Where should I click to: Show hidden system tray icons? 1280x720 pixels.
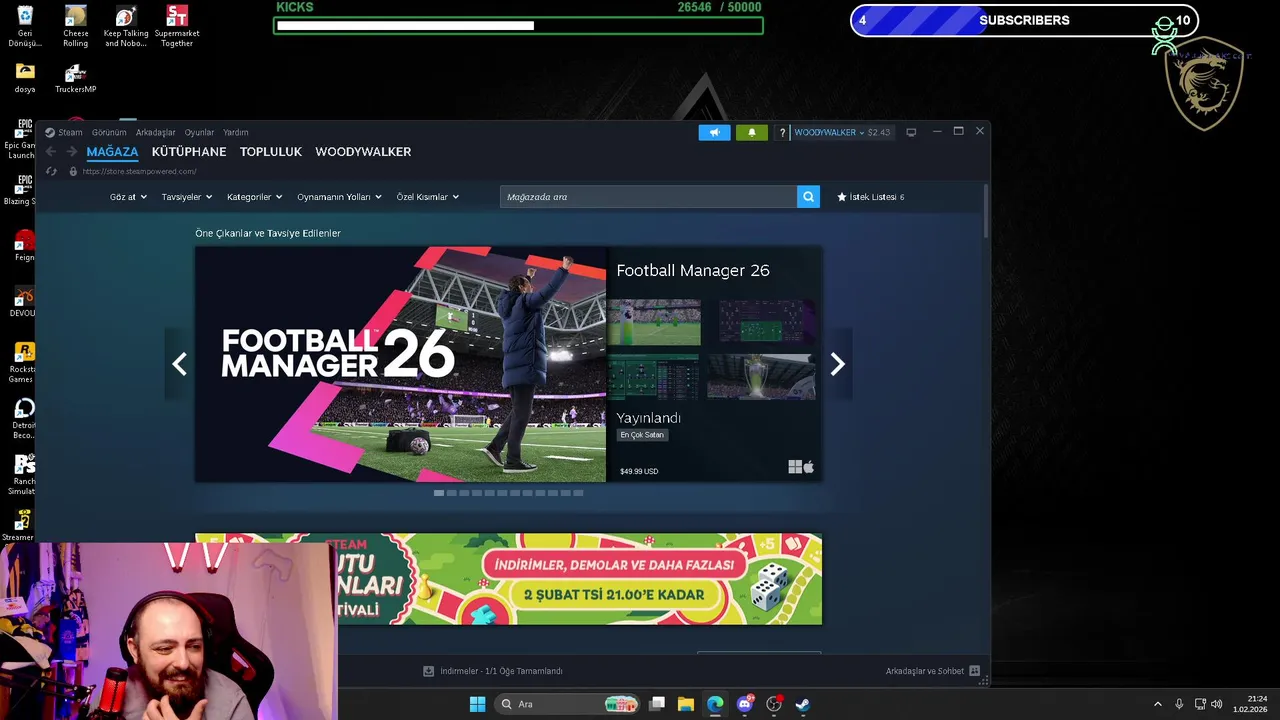[1158, 704]
